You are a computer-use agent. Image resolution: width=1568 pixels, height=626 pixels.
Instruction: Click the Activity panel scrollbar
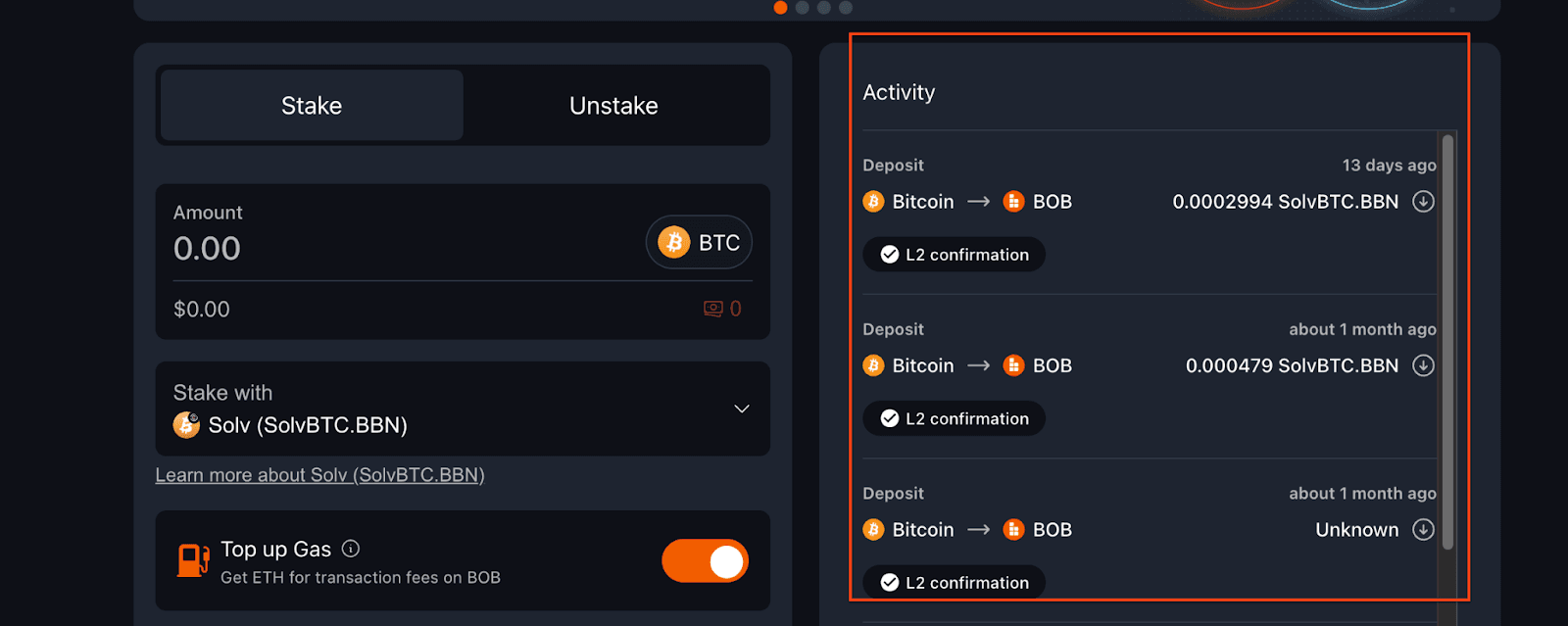click(x=1447, y=343)
